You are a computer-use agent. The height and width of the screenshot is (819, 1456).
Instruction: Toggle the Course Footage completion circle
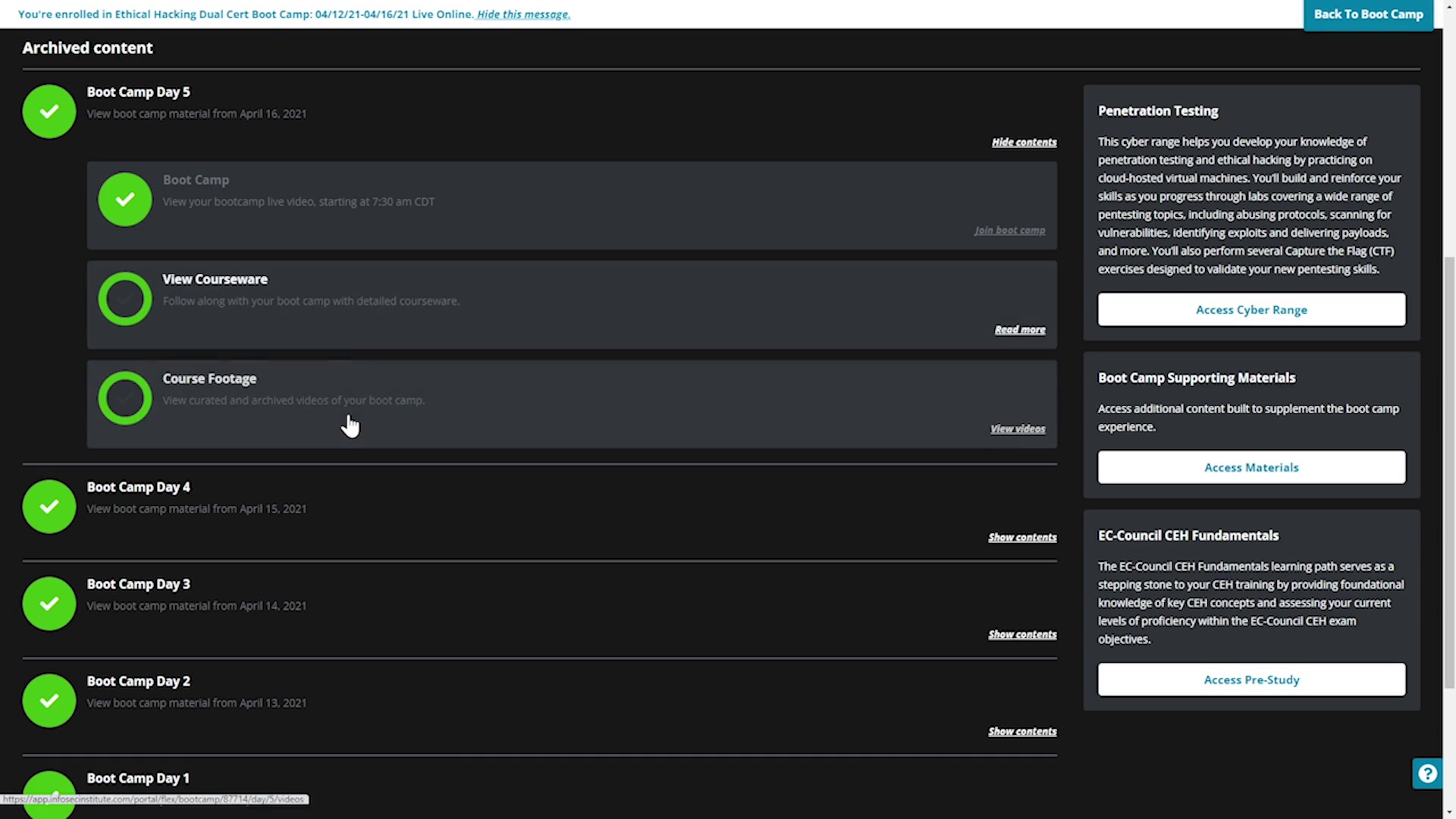(125, 398)
